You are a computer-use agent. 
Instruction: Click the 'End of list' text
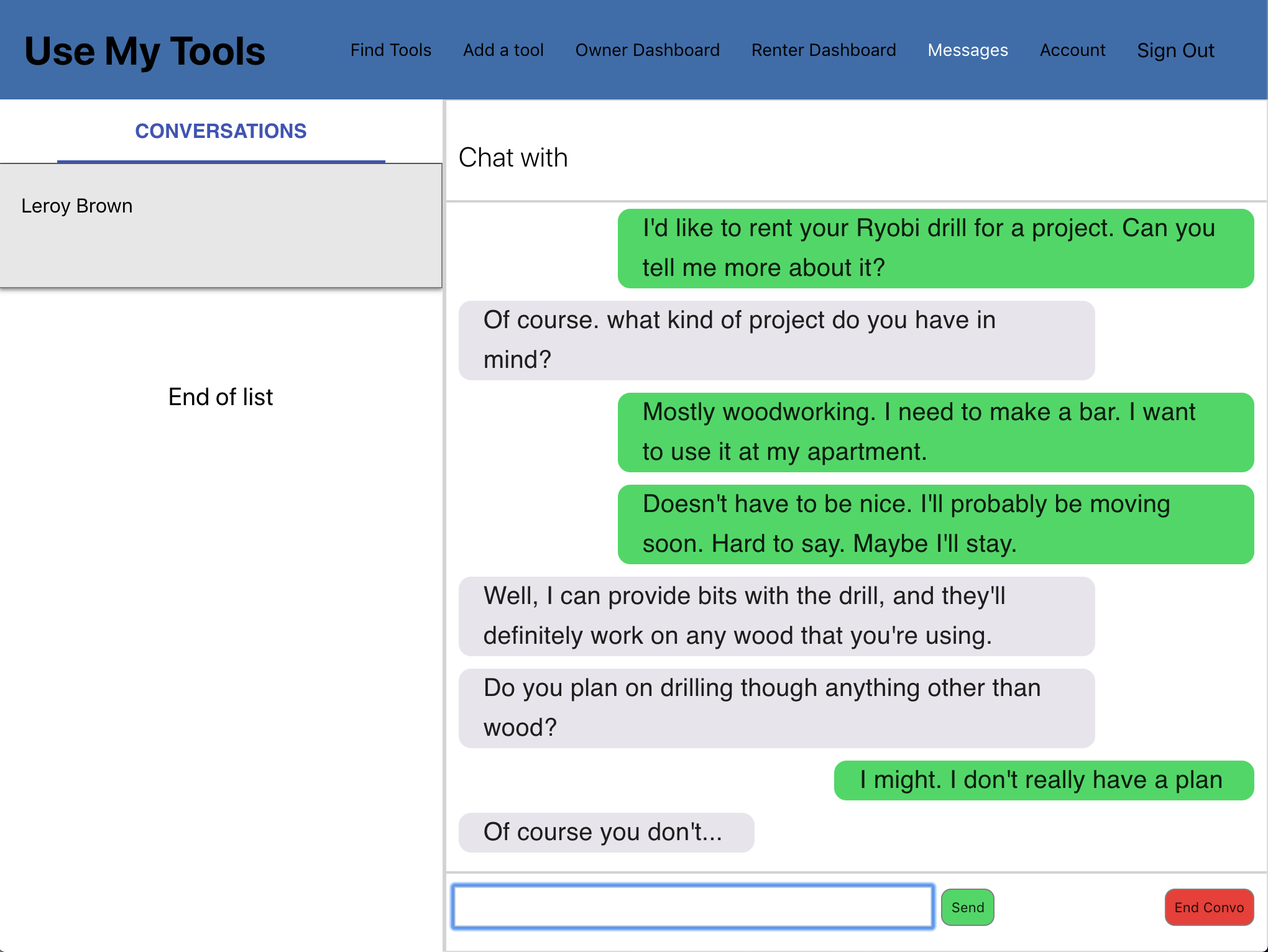pyautogui.click(x=221, y=397)
